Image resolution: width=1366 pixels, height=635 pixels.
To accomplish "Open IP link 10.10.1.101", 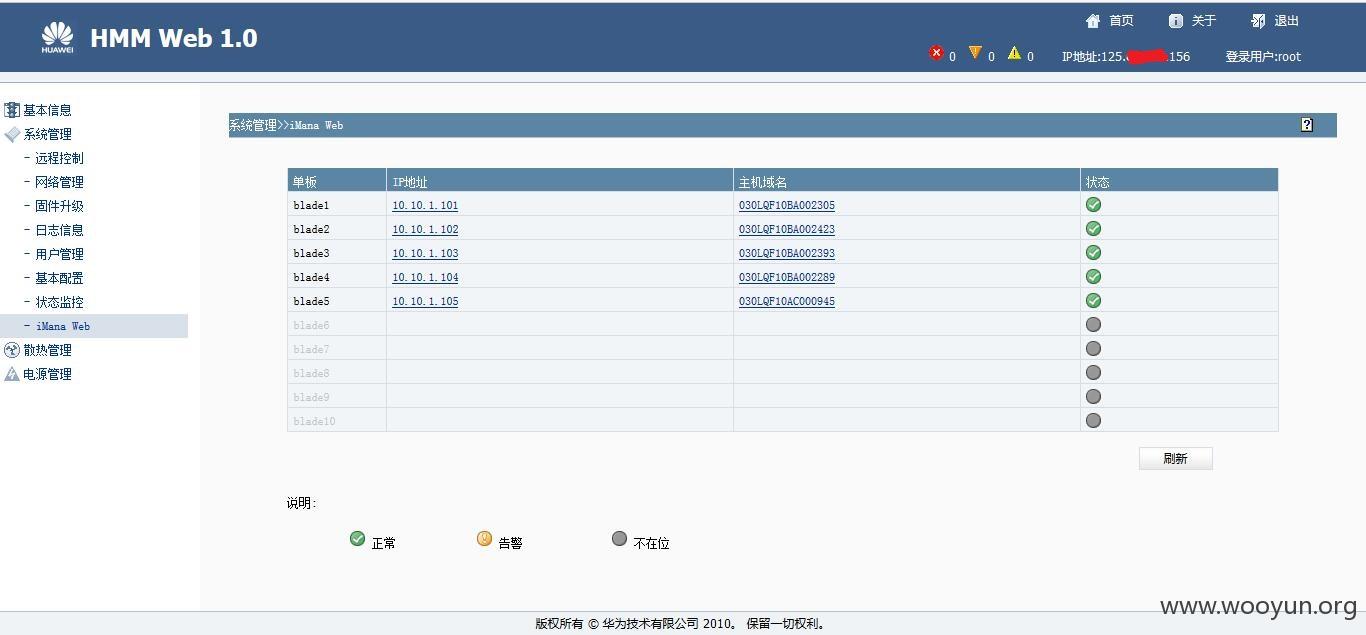I will [425, 205].
